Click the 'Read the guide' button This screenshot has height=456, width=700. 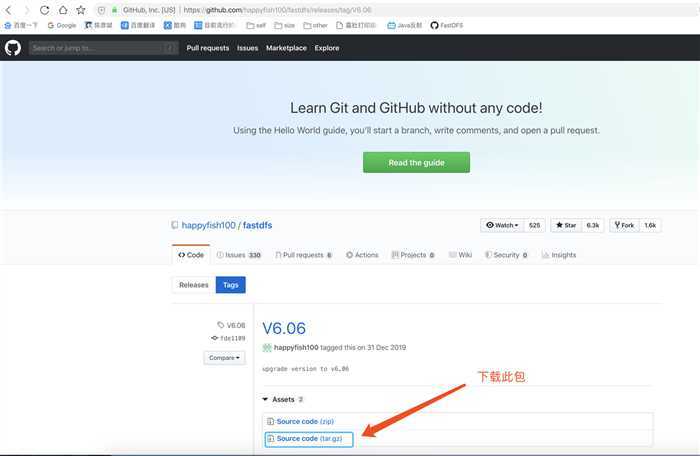click(x=416, y=163)
